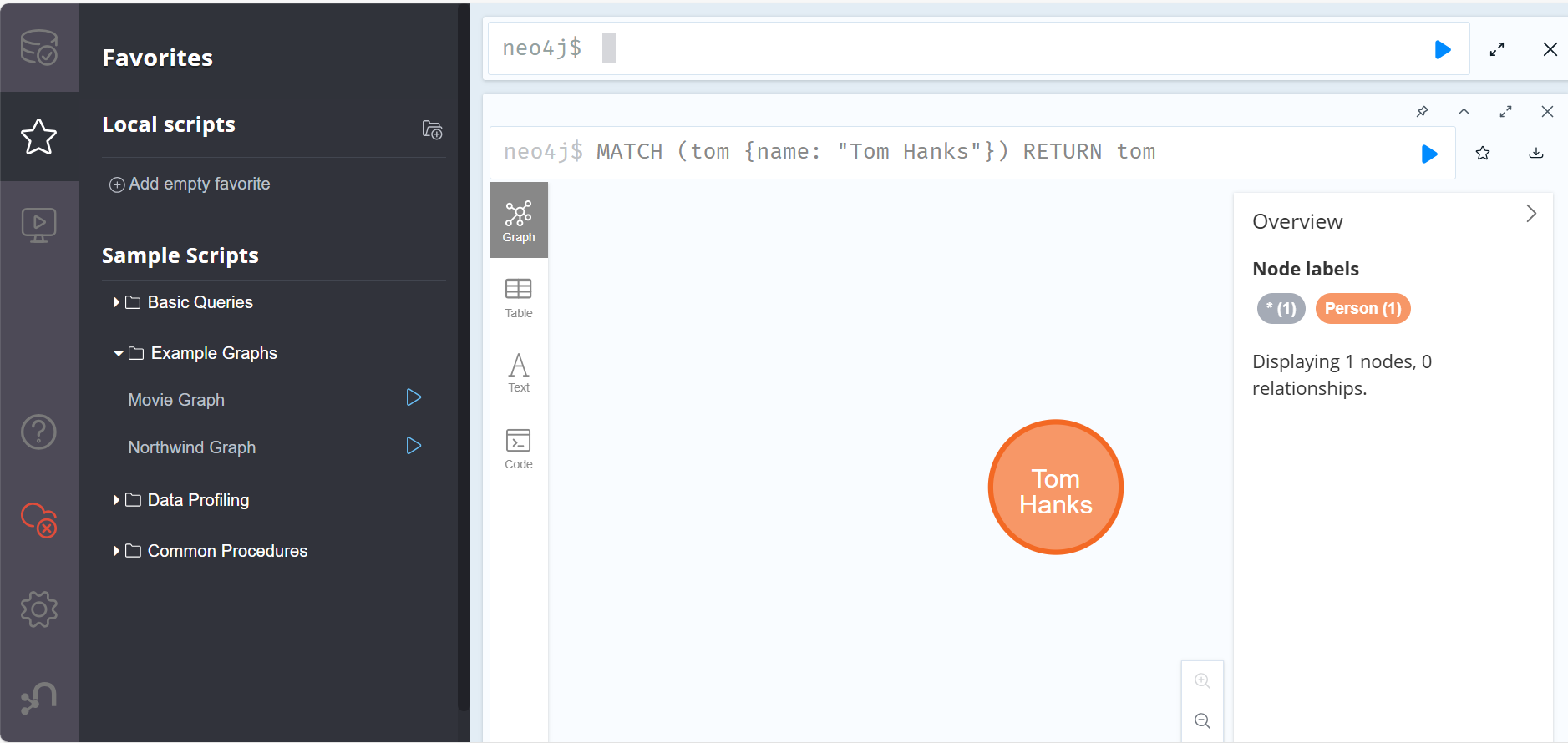This screenshot has height=743, width=1568.
Task: Add empty favorite
Action: coord(190,184)
